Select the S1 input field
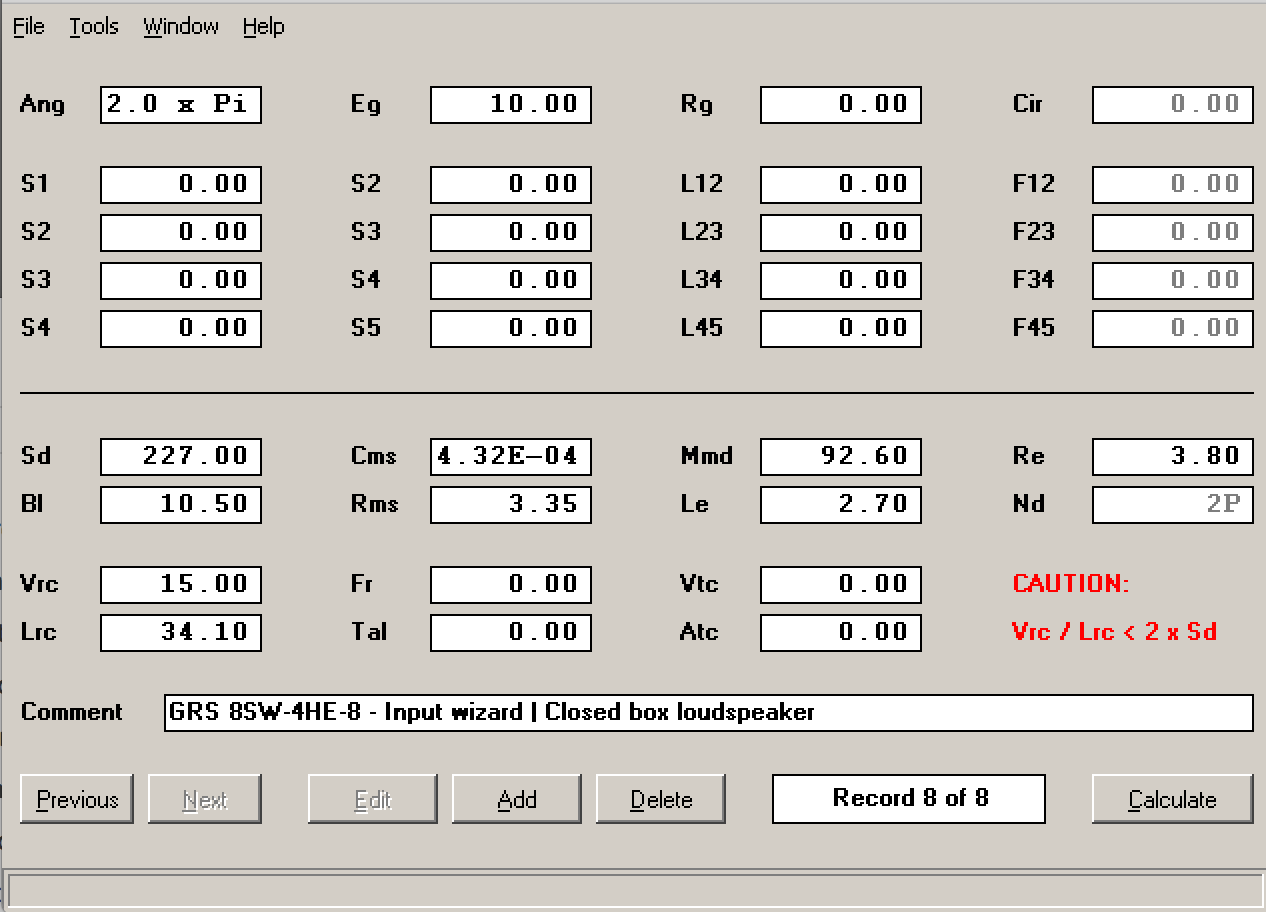1266x912 pixels. pos(181,185)
